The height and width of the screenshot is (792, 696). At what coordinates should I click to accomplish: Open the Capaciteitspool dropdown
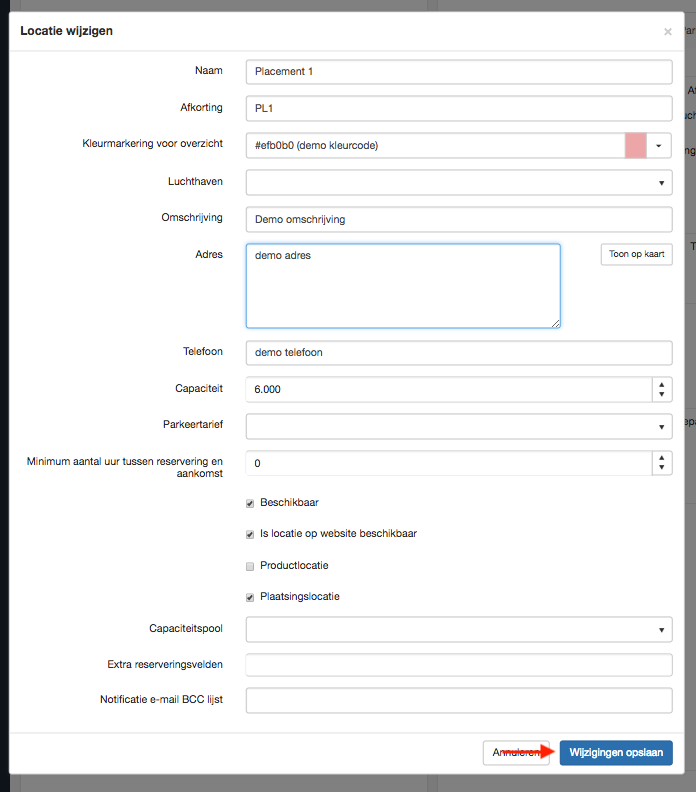click(x=459, y=629)
